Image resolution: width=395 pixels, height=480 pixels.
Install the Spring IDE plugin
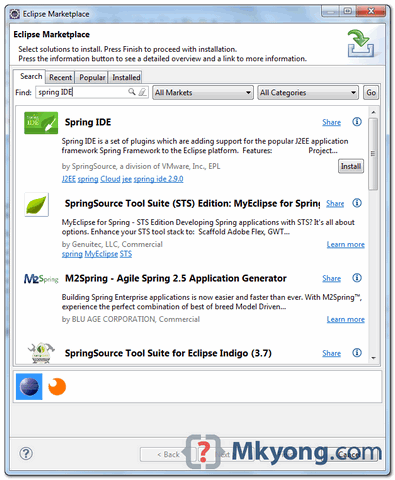point(351,166)
